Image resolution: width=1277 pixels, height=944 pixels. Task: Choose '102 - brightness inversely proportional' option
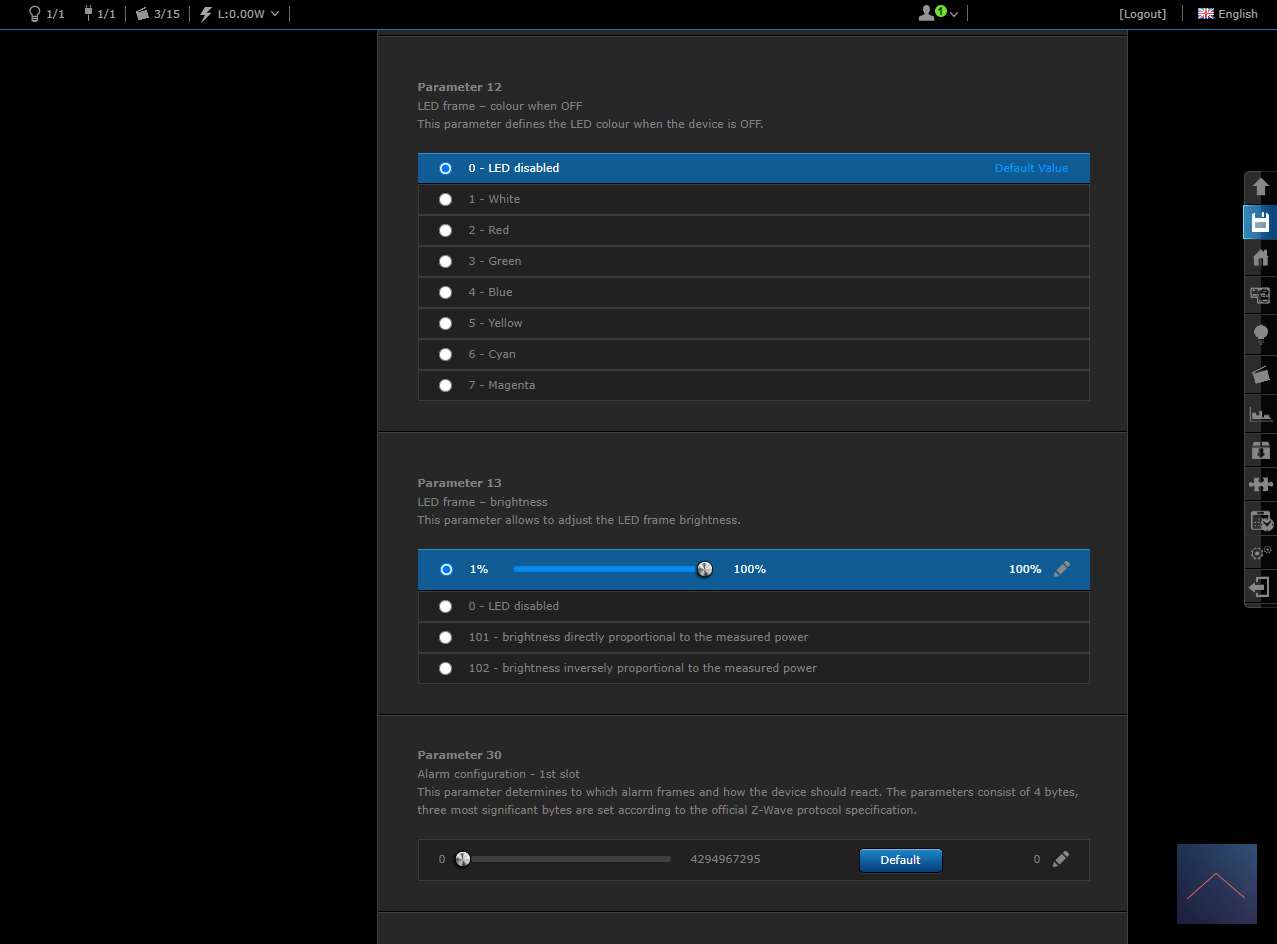pyautogui.click(x=446, y=668)
